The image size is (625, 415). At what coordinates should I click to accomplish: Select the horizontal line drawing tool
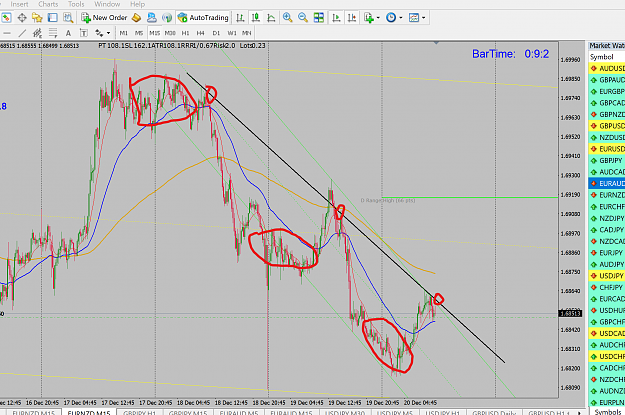pos(7,33)
